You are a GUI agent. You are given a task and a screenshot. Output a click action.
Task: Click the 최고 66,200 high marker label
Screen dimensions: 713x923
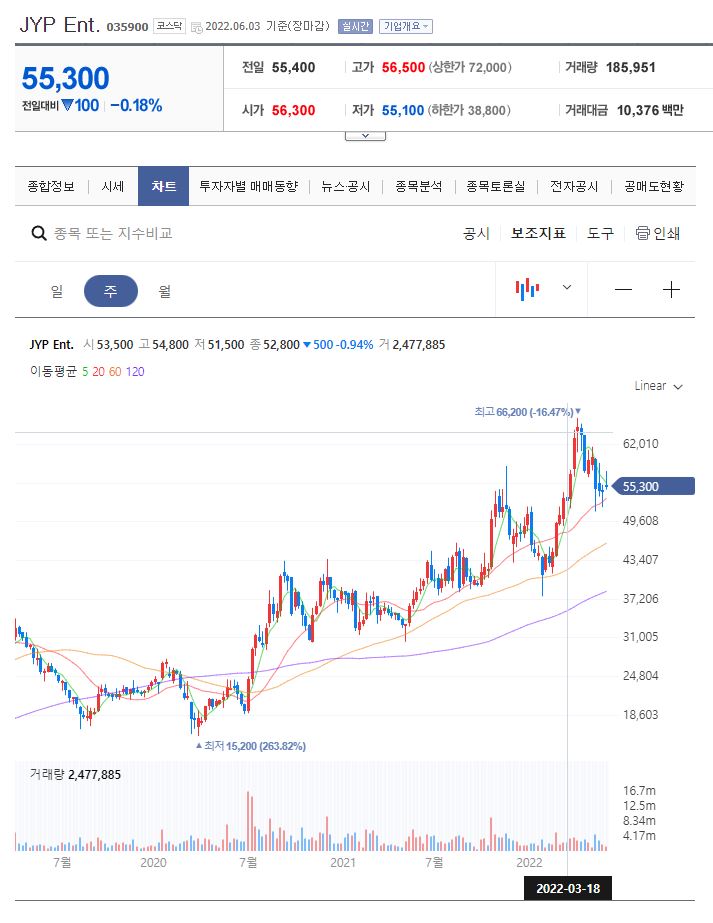[x=528, y=411]
